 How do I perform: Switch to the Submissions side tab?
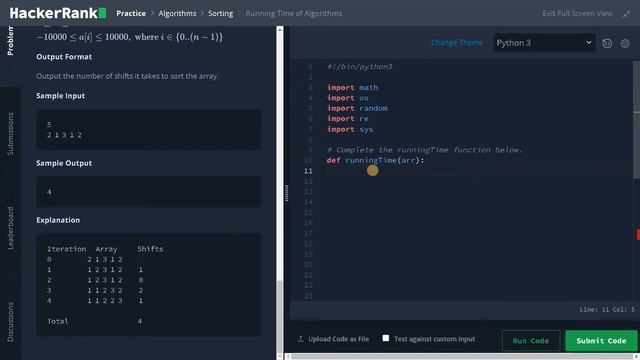pyautogui.click(x=10, y=134)
